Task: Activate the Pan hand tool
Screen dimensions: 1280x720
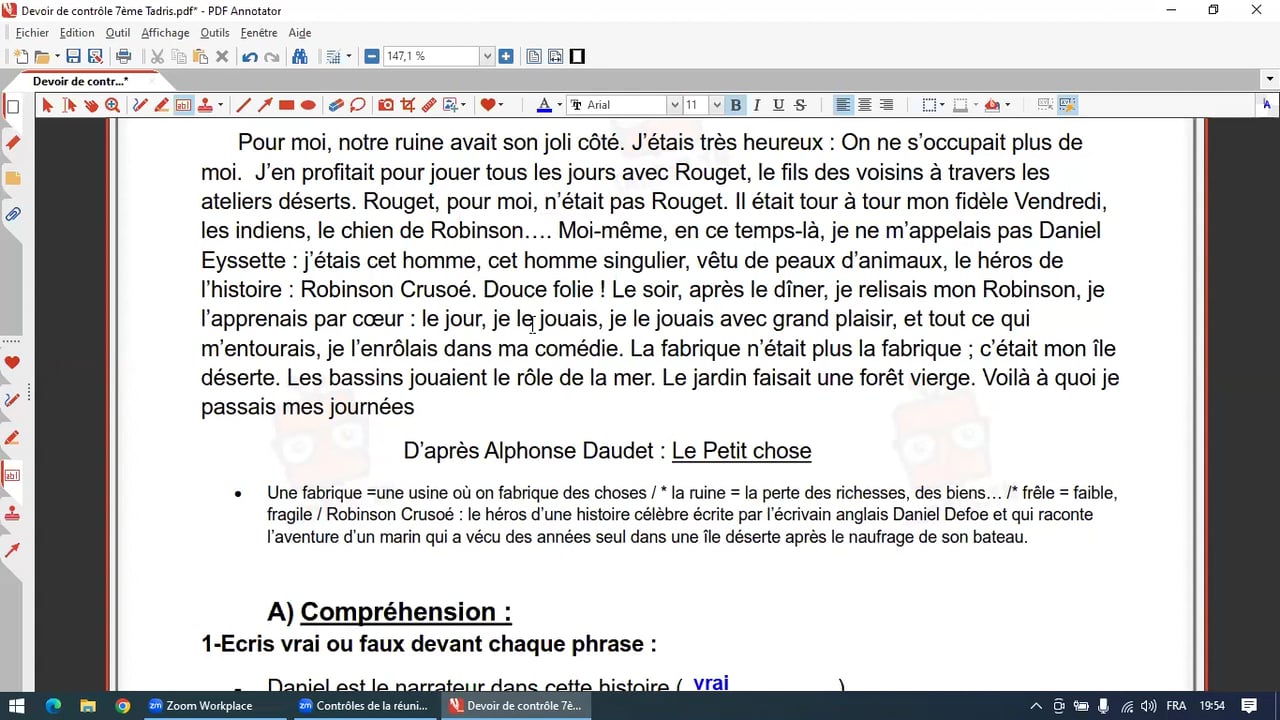Action: point(91,105)
